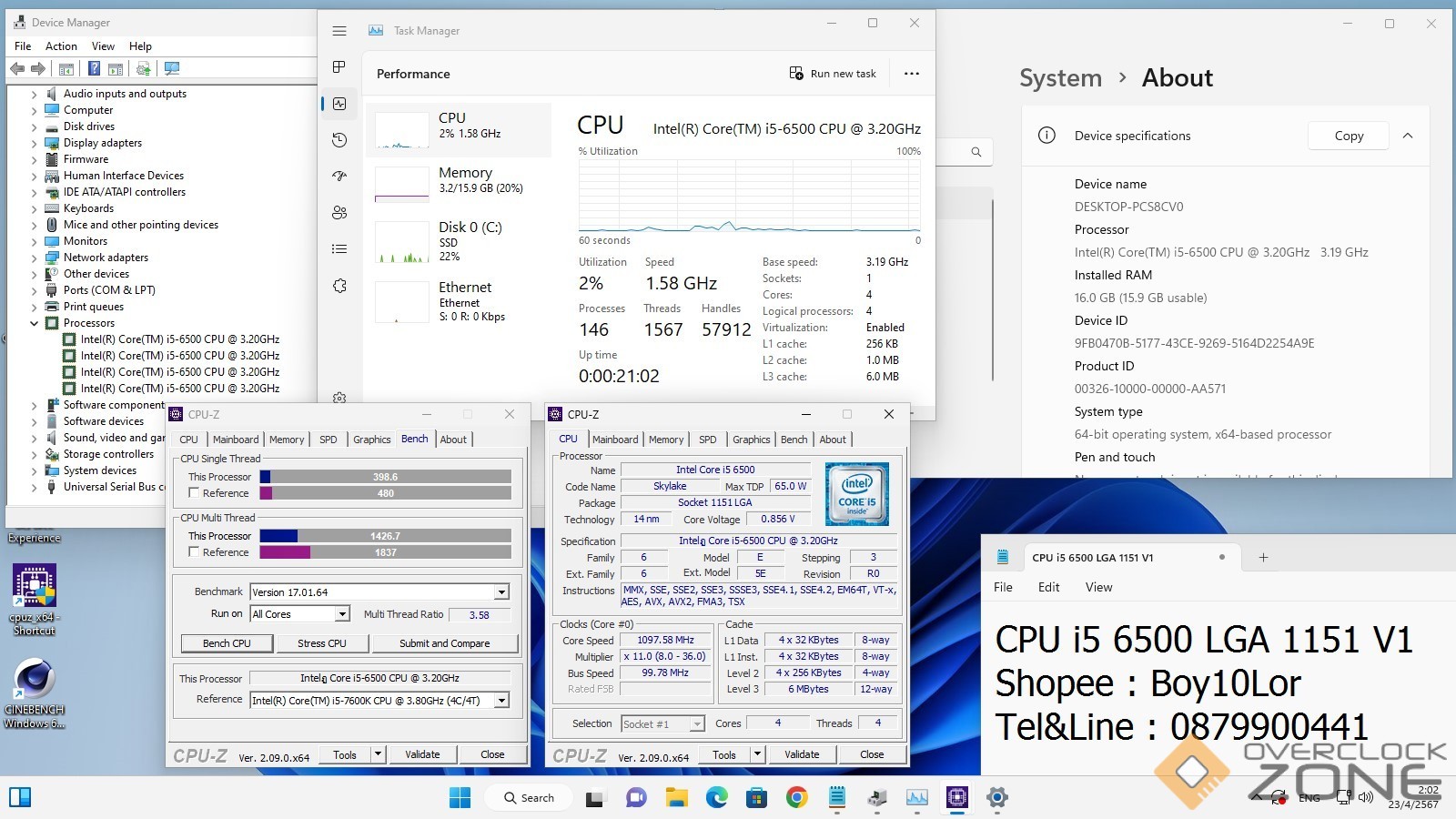The height and width of the screenshot is (819, 1456).
Task: Click the Forward arrow in Device Manager toolbar
Action: point(38,68)
